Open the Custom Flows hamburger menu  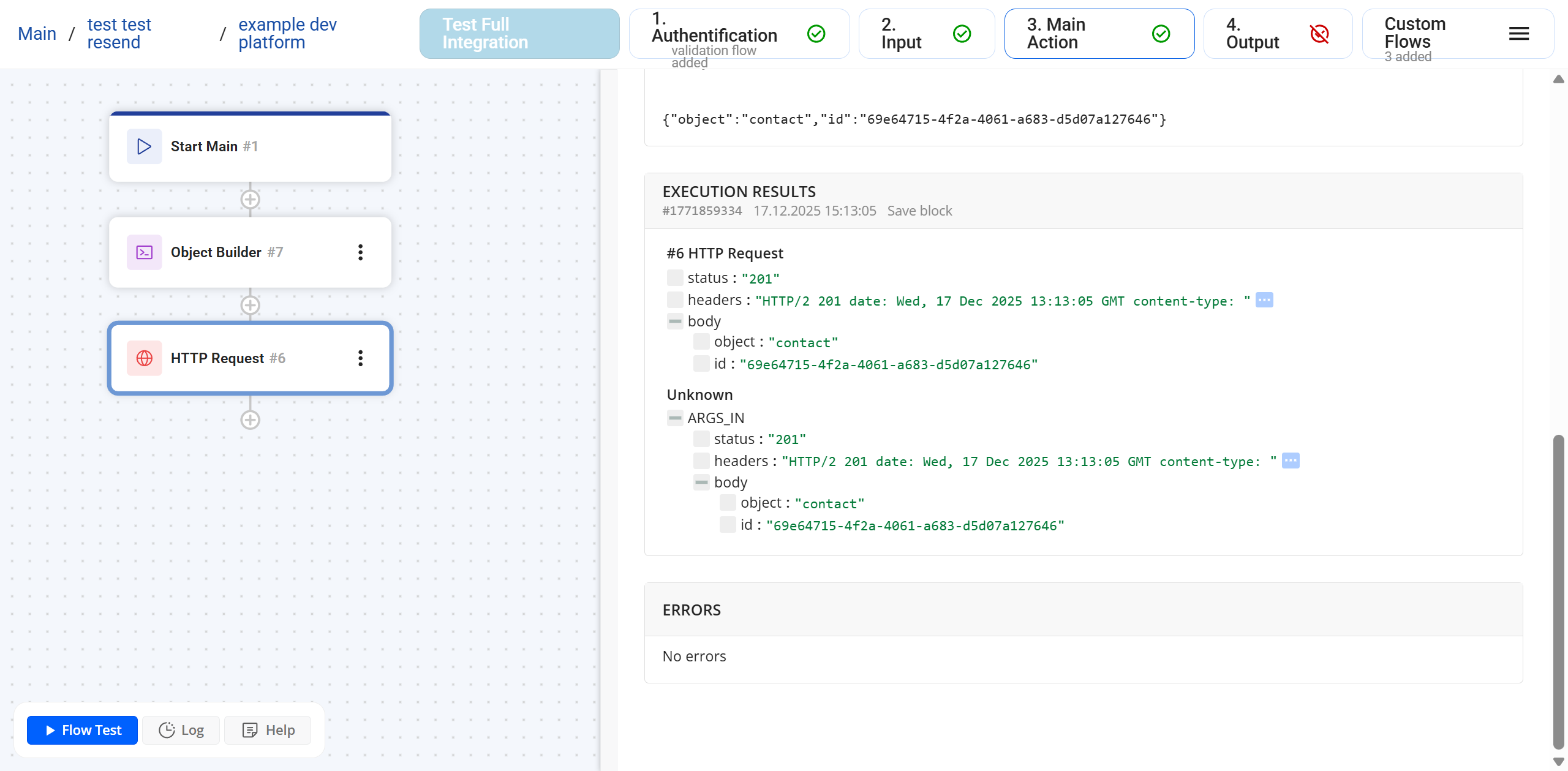tap(1518, 34)
